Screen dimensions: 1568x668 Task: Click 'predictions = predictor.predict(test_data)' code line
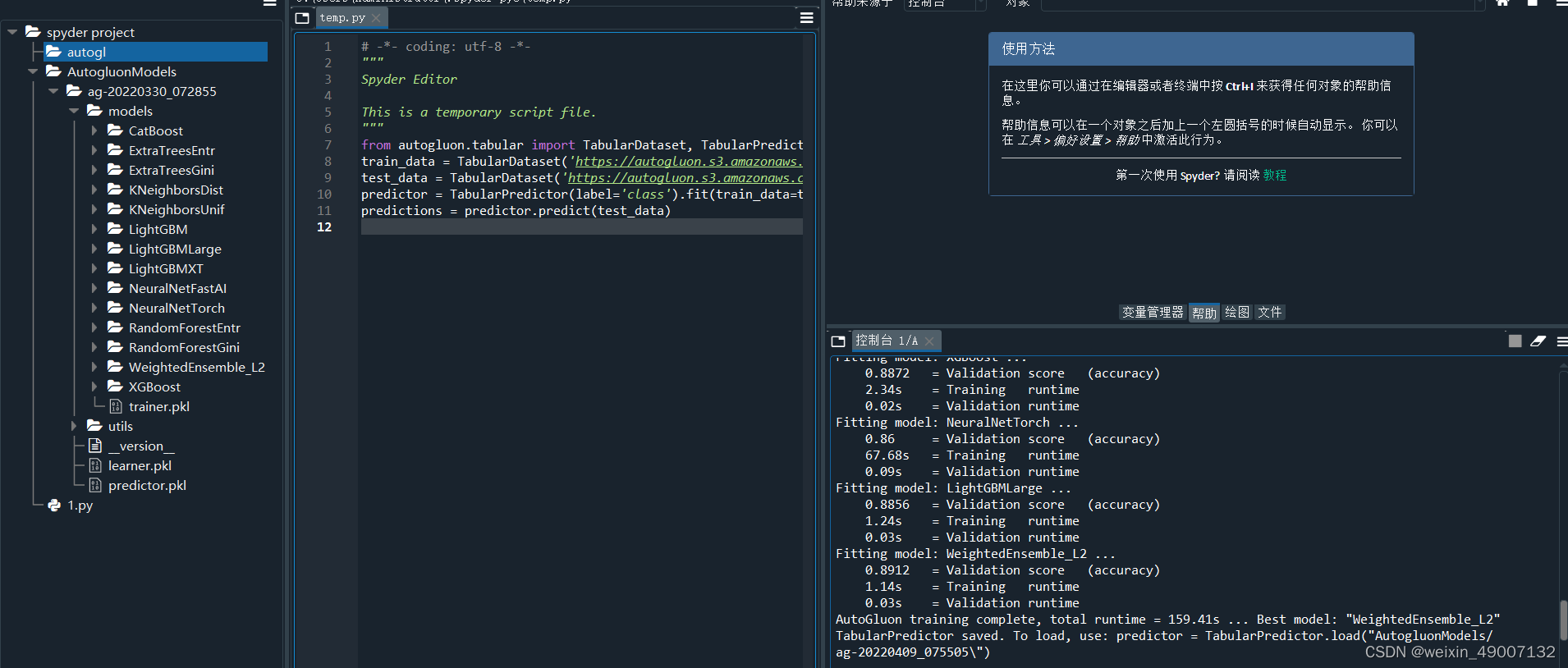click(x=516, y=211)
